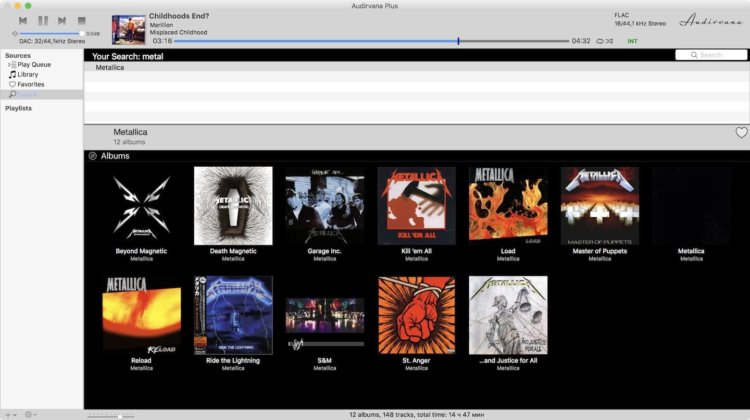Seek using the track progress marker
The height and width of the screenshot is (420, 750).
coord(458,41)
